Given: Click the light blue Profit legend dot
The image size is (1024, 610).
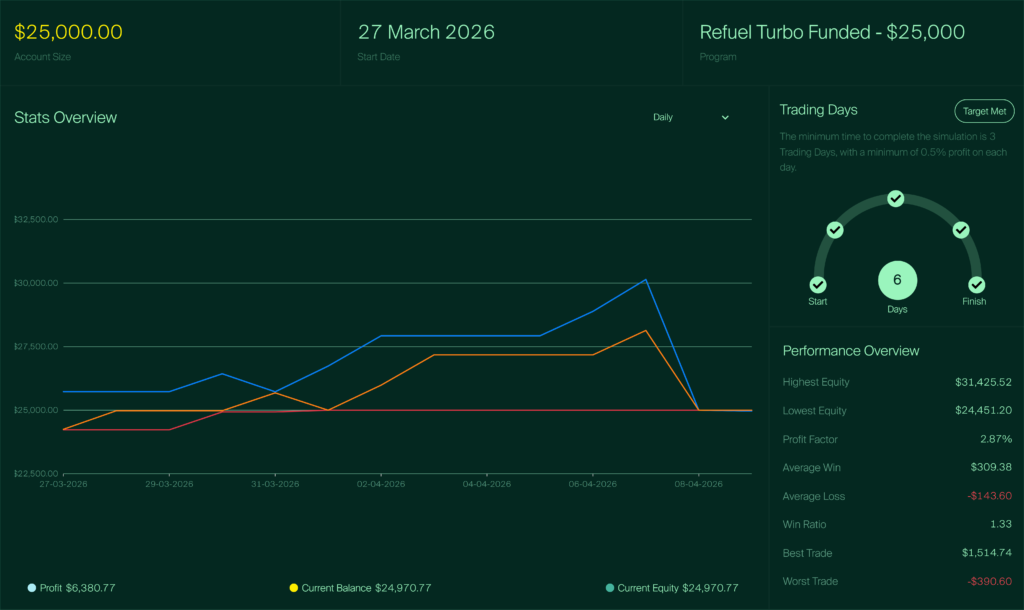Looking at the screenshot, I should (32, 588).
